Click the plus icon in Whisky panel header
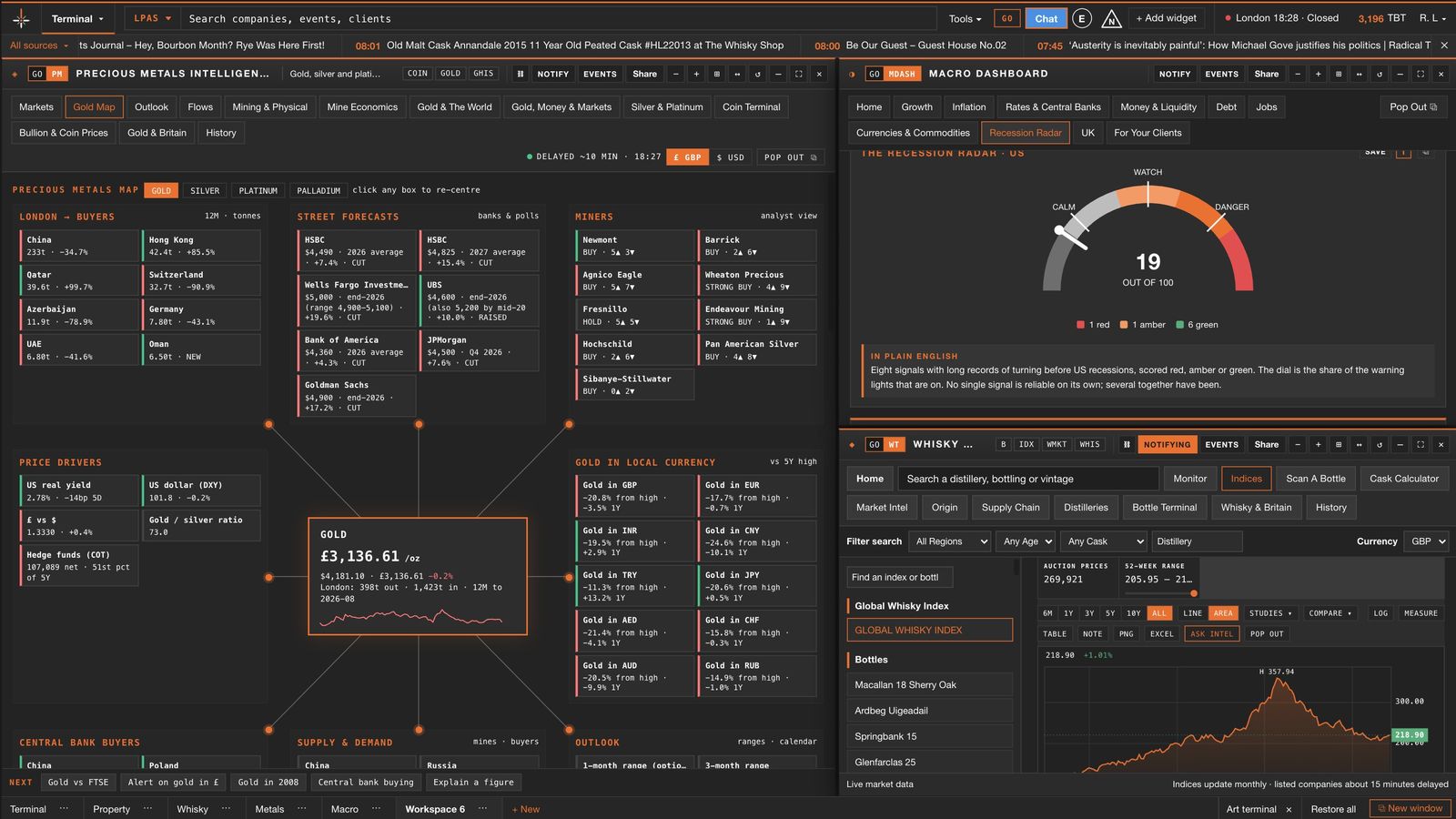Image resolution: width=1456 pixels, height=819 pixels. 1318,444
